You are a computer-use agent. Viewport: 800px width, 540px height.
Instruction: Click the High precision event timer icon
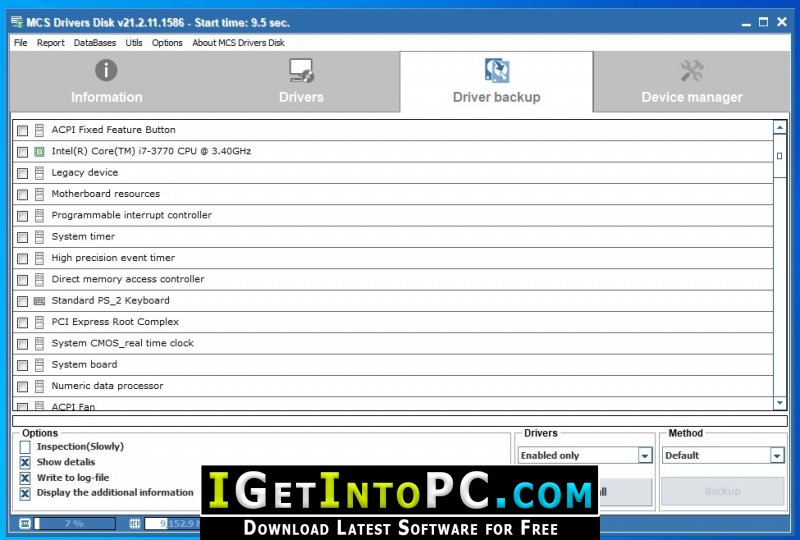click(x=39, y=258)
